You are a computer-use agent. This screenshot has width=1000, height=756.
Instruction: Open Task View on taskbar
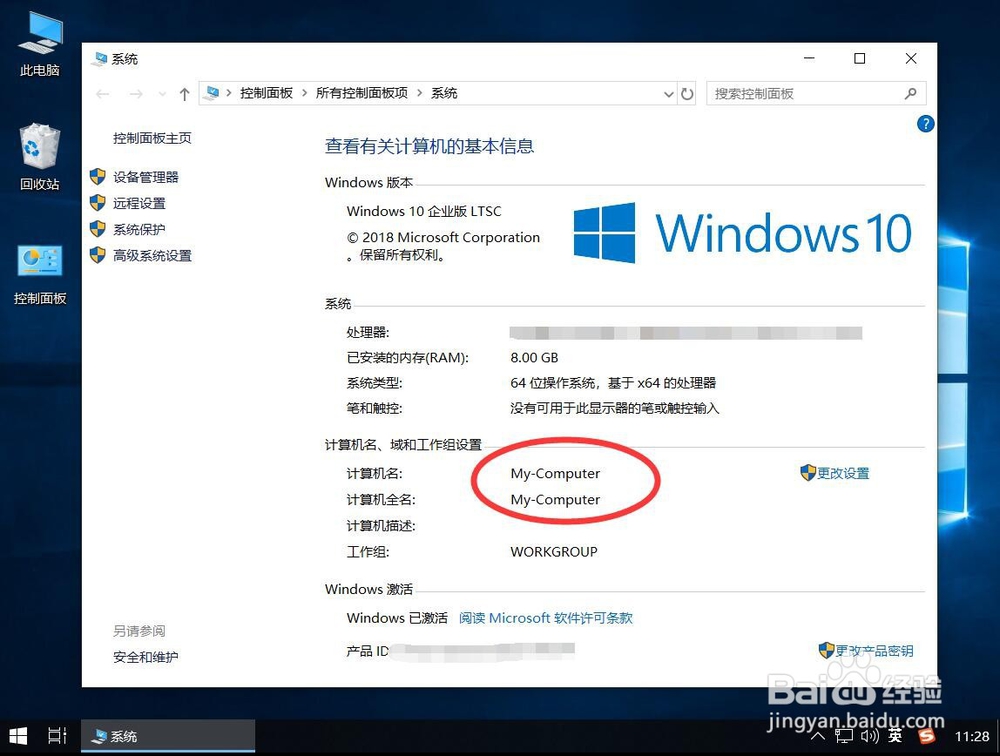coord(57,737)
